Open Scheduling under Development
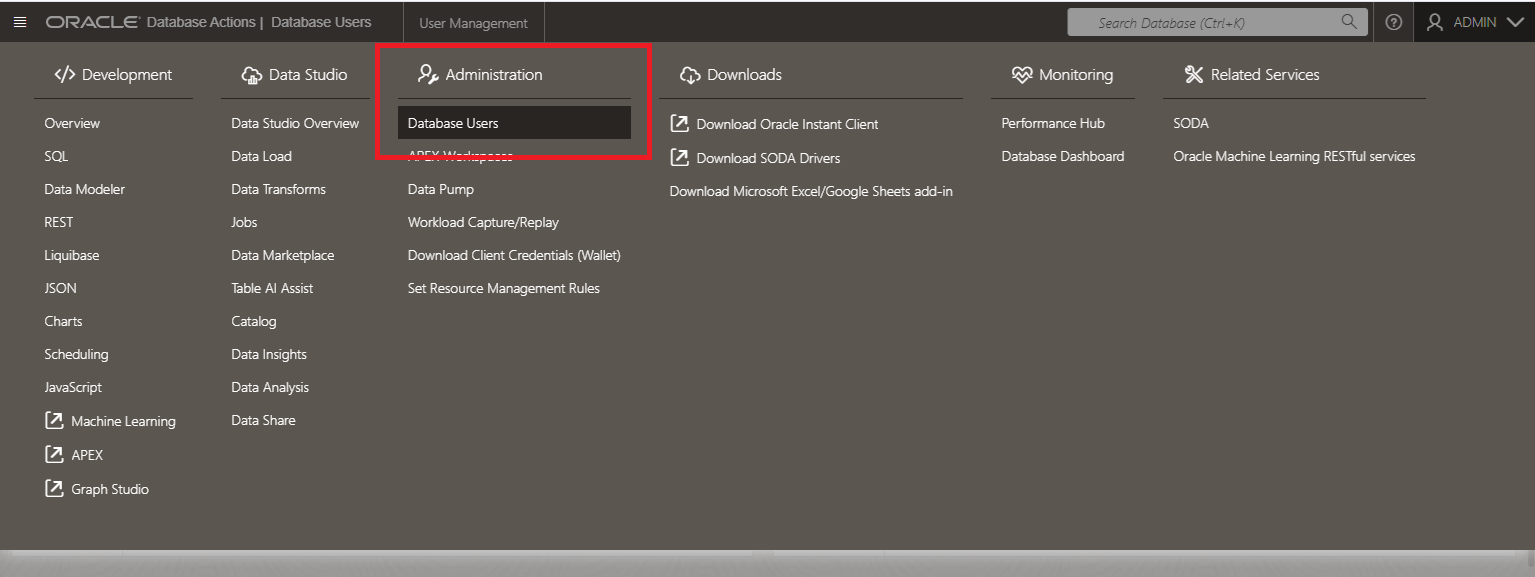Screen dimensions: 1535x577 76,354
